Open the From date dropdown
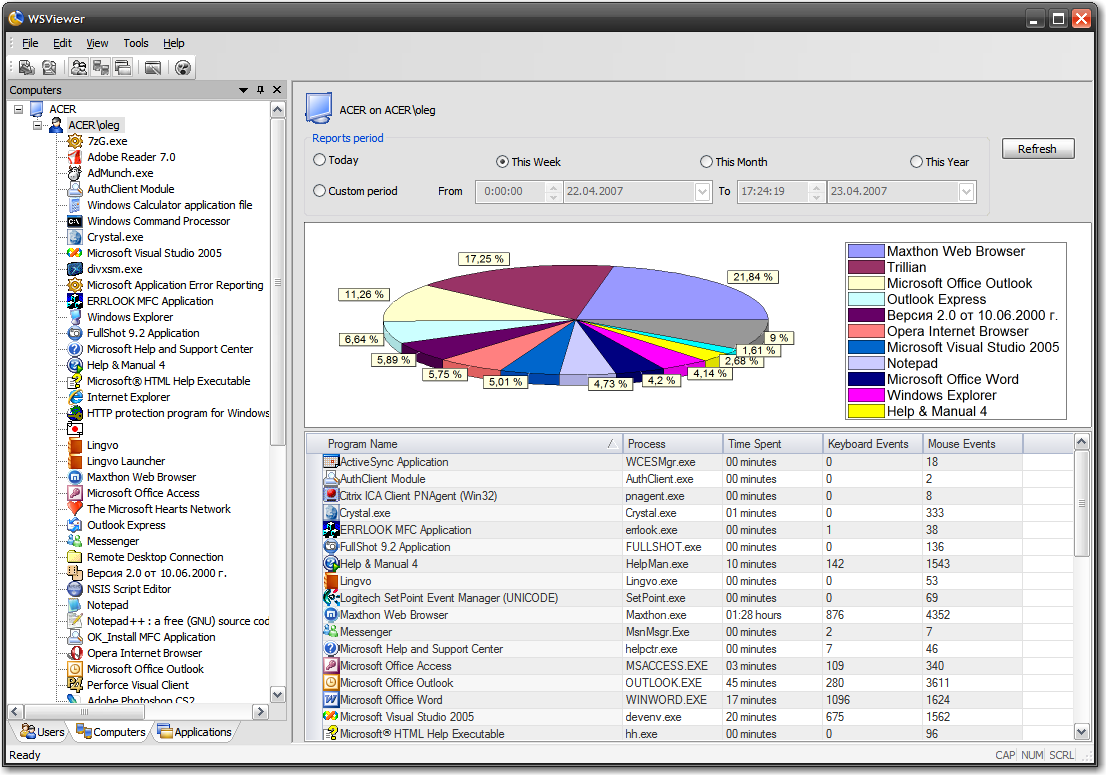 pyautogui.click(x=702, y=192)
